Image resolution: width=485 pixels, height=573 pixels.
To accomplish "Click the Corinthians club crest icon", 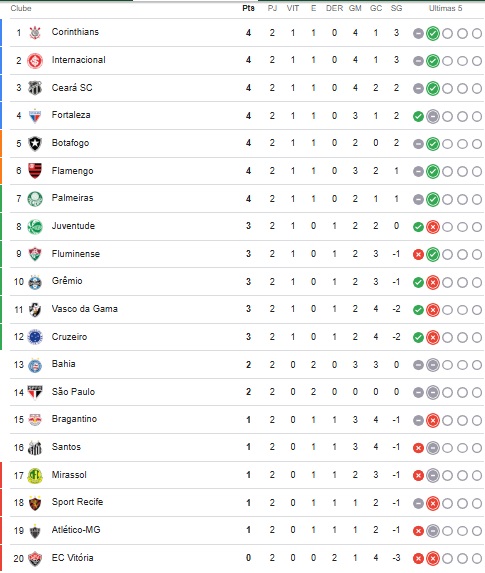I will pos(35,33).
